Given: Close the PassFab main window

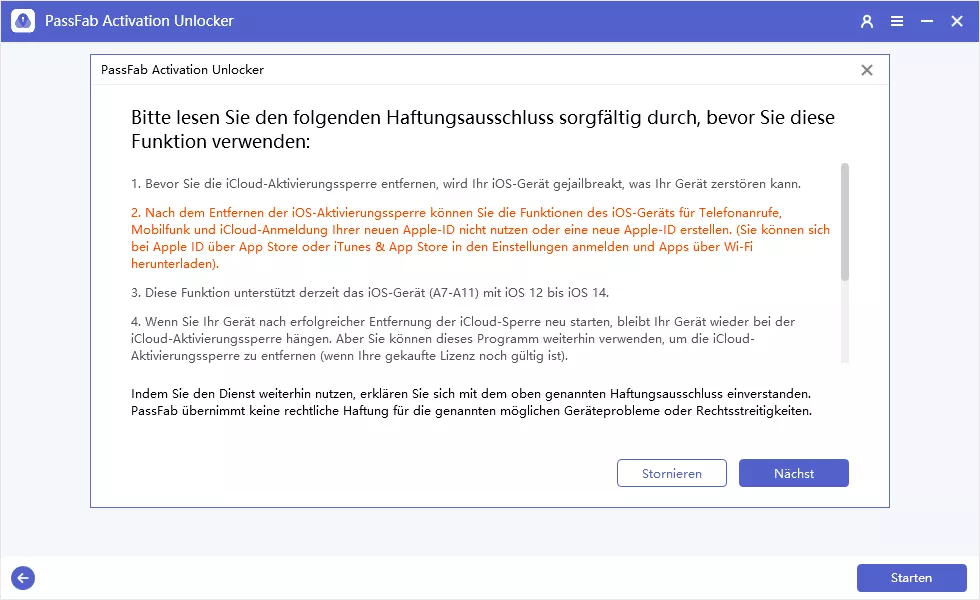Looking at the screenshot, I should [956, 21].
